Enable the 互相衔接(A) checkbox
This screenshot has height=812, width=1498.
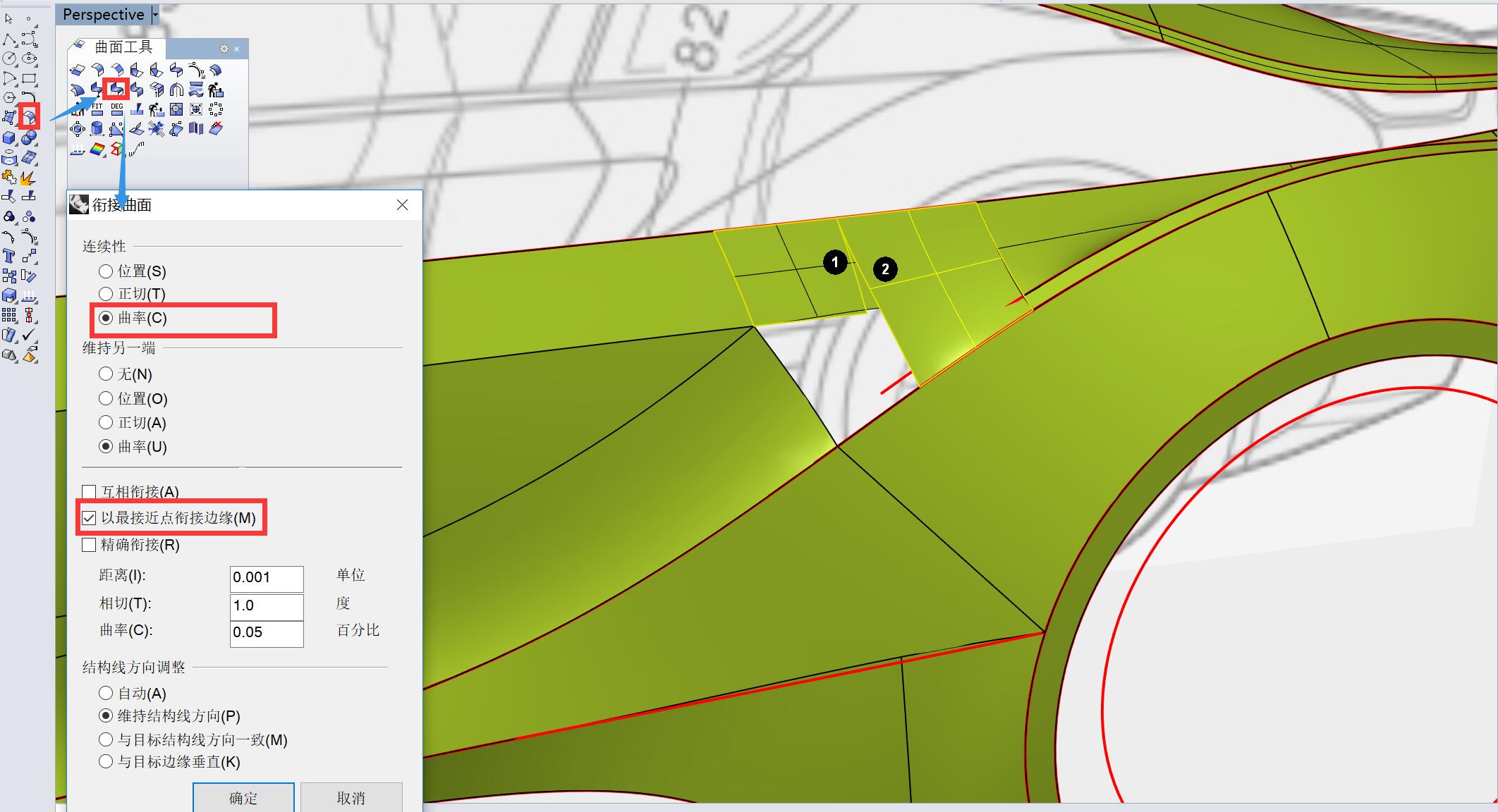(89, 492)
